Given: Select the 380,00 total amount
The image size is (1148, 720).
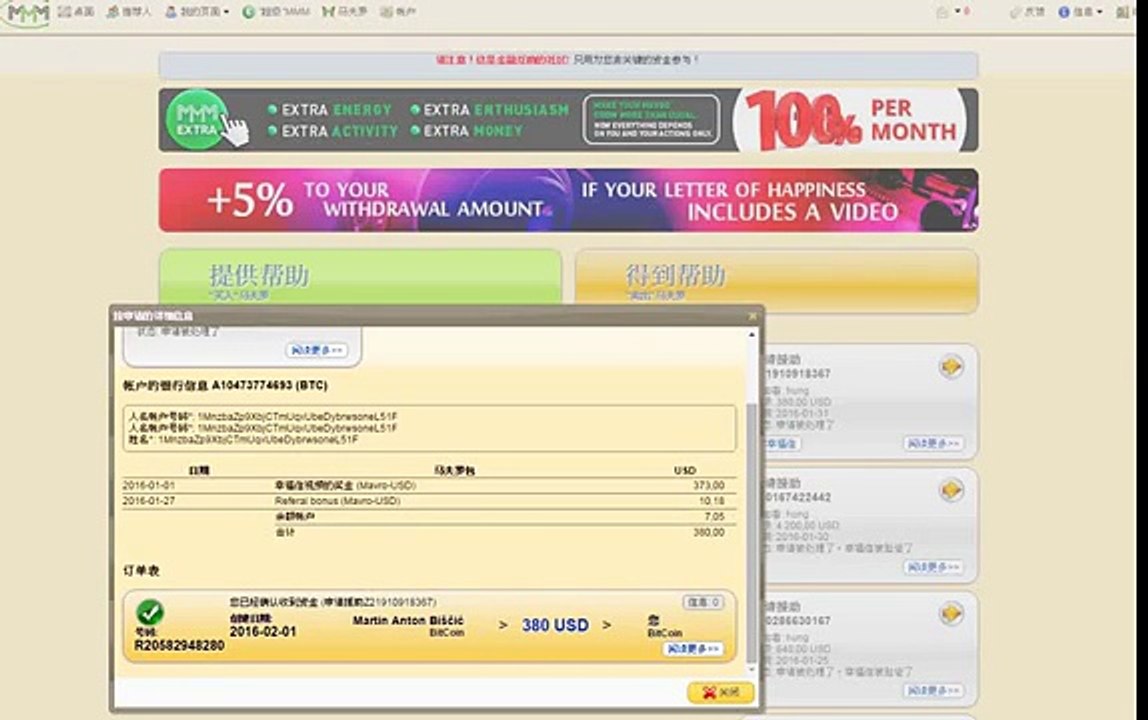Looking at the screenshot, I should click(x=709, y=532).
